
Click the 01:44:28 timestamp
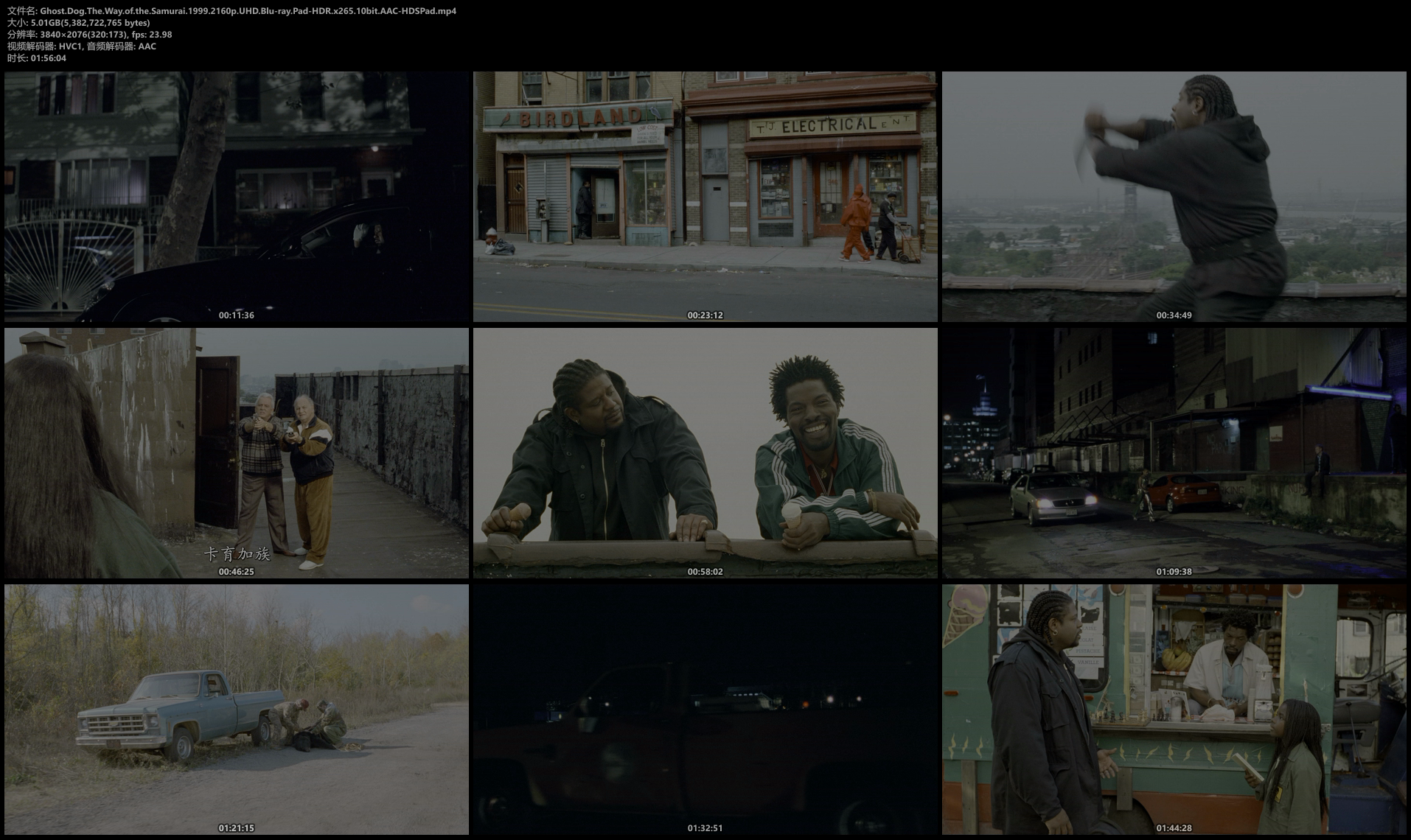click(1174, 828)
